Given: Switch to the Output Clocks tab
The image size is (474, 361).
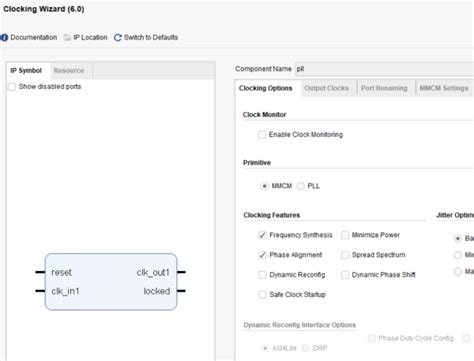Looking at the screenshot, I should pos(326,88).
